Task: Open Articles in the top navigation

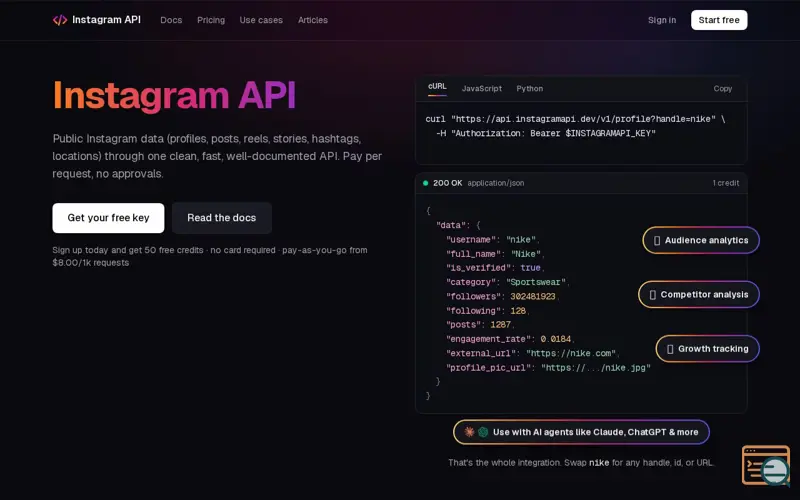Action: point(313,20)
